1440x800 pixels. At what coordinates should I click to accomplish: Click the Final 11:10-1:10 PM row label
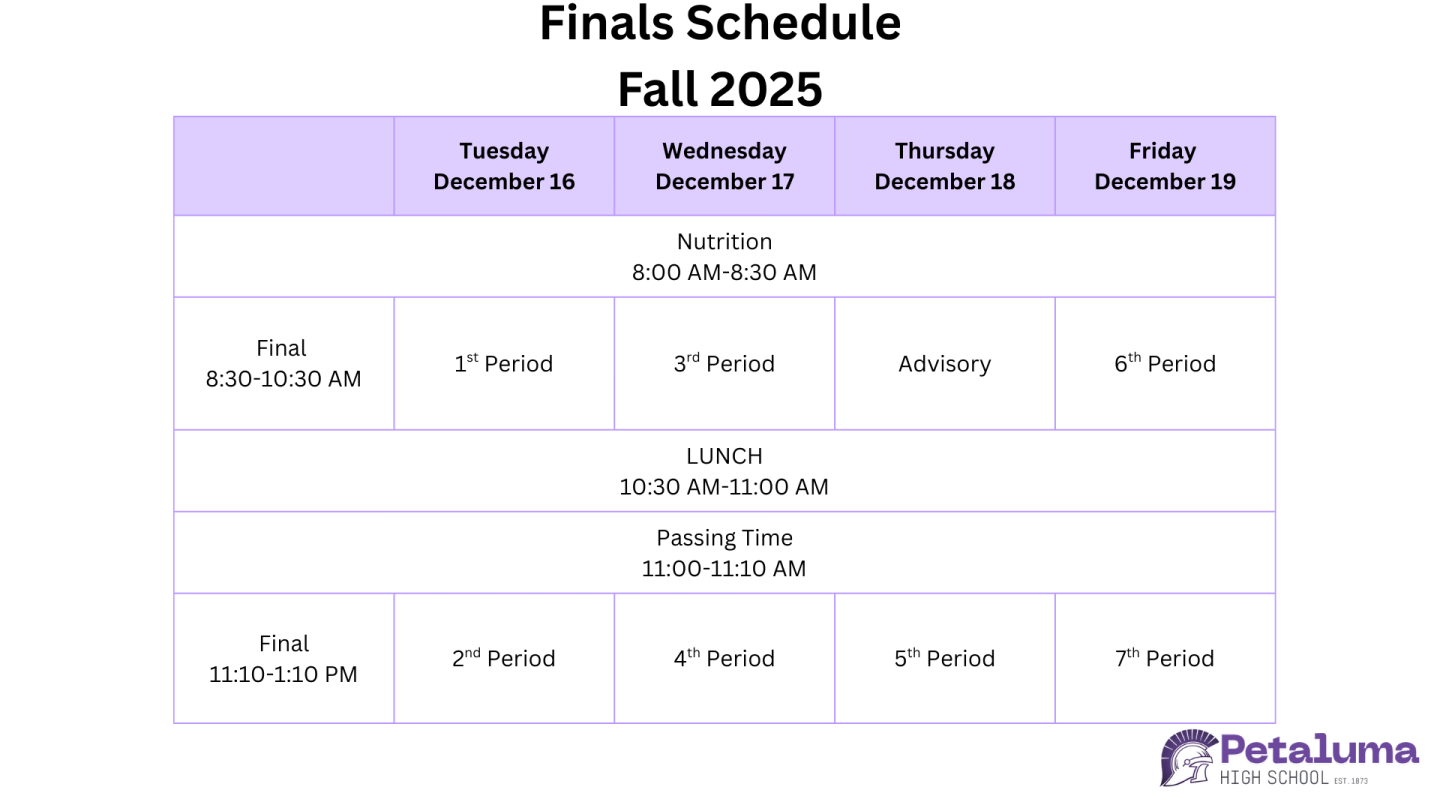pyautogui.click(x=283, y=658)
